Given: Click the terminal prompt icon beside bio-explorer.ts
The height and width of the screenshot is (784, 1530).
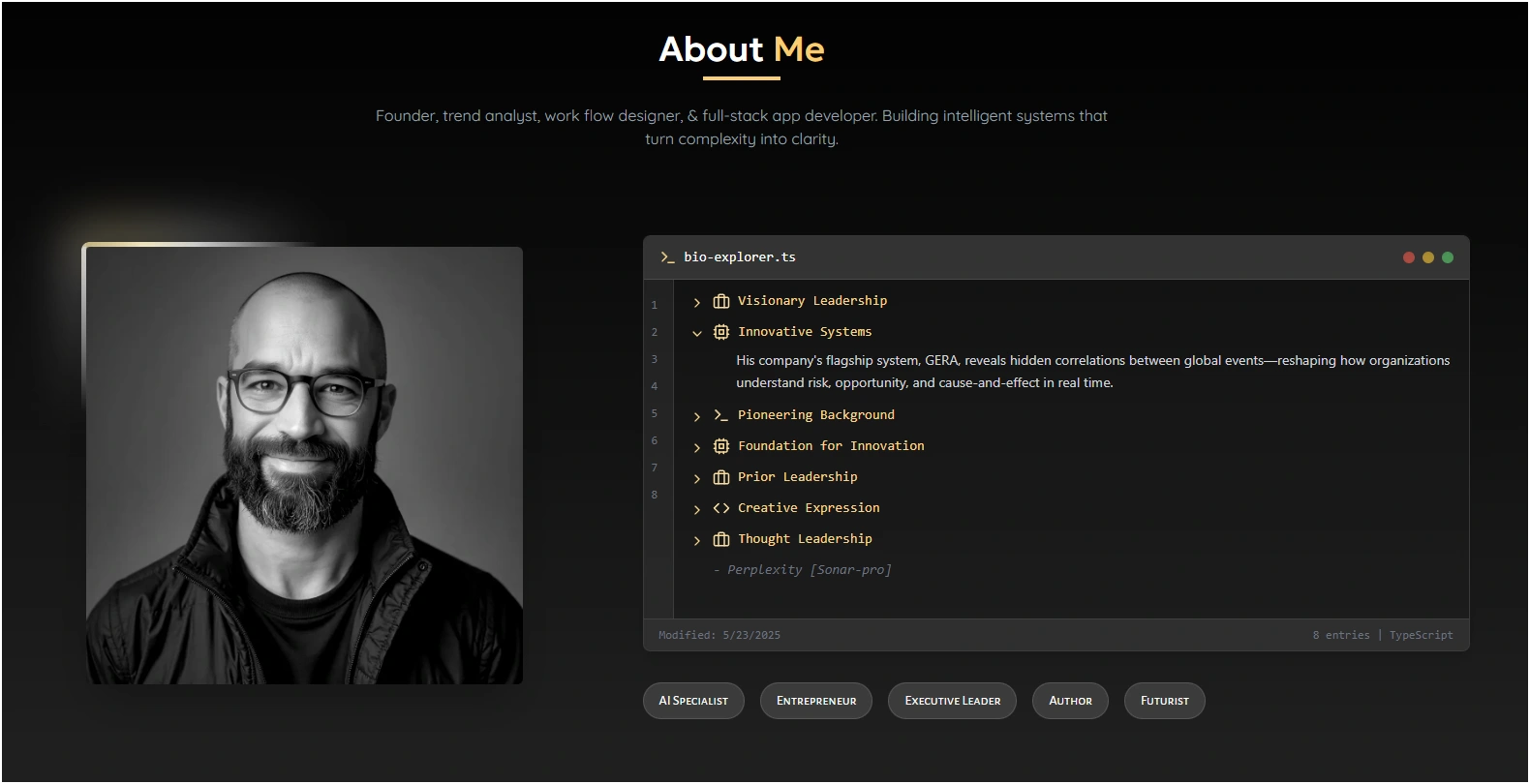Looking at the screenshot, I should 667,257.
